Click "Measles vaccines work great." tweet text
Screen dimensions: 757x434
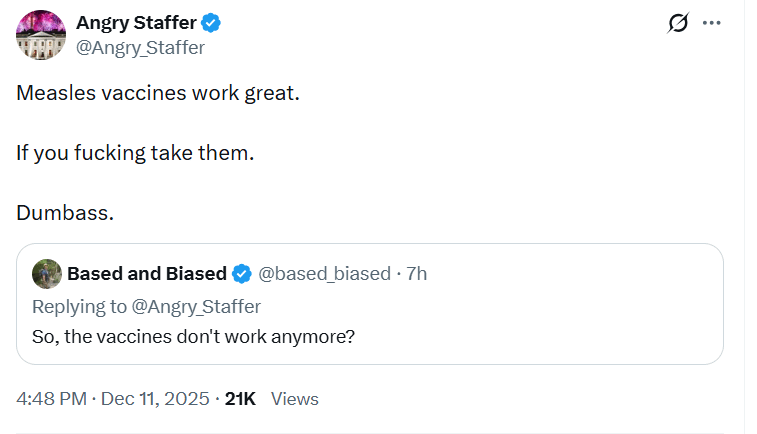pyautogui.click(x=158, y=93)
